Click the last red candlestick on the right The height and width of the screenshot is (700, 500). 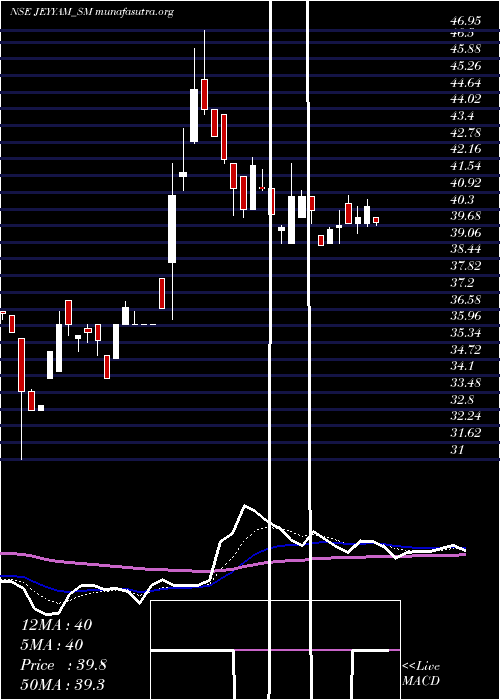[x=376, y=220]
